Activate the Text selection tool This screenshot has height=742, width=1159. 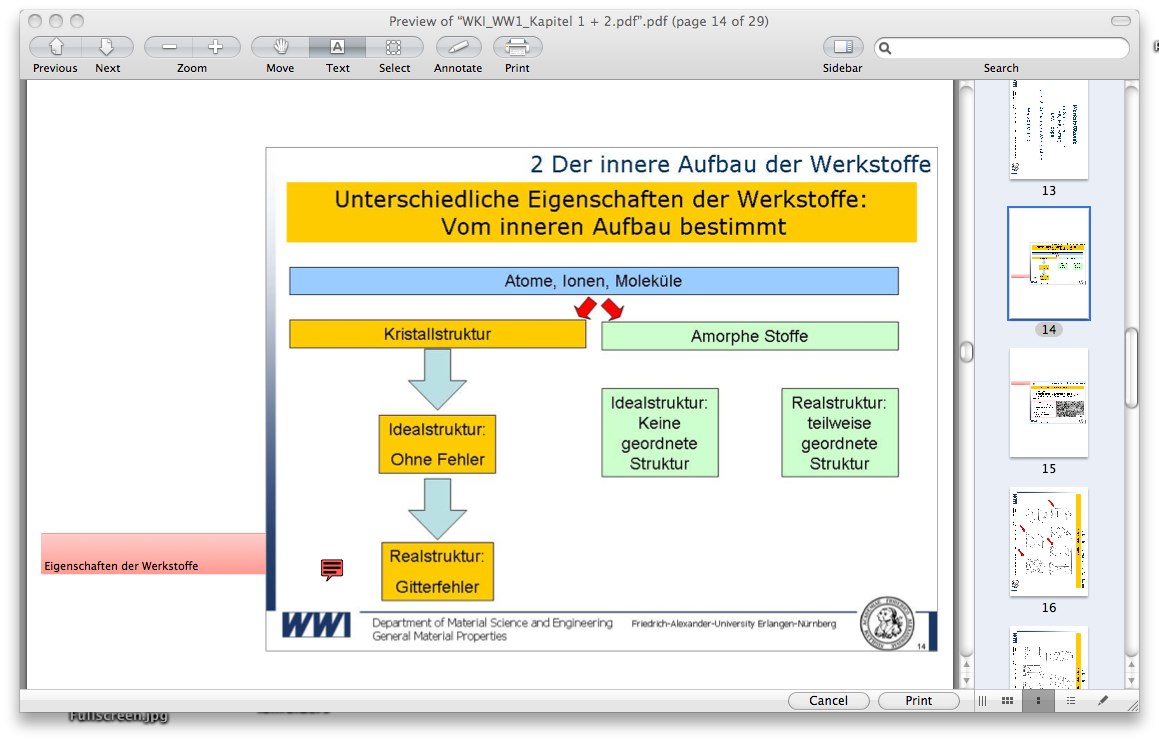click(x=337, y=47)
